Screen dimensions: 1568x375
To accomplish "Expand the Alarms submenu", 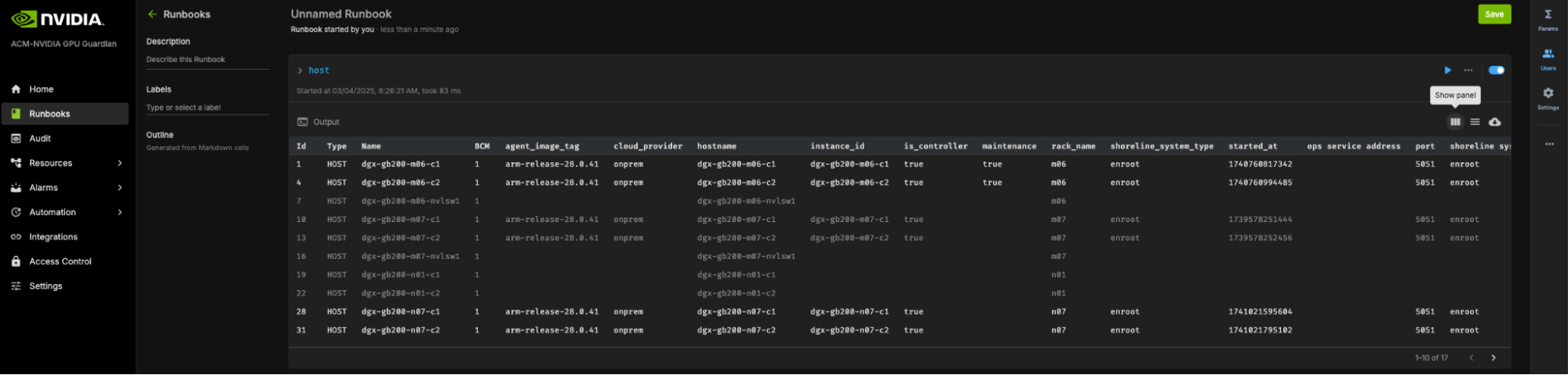I will pyautogui.click(x=120, y=187).
